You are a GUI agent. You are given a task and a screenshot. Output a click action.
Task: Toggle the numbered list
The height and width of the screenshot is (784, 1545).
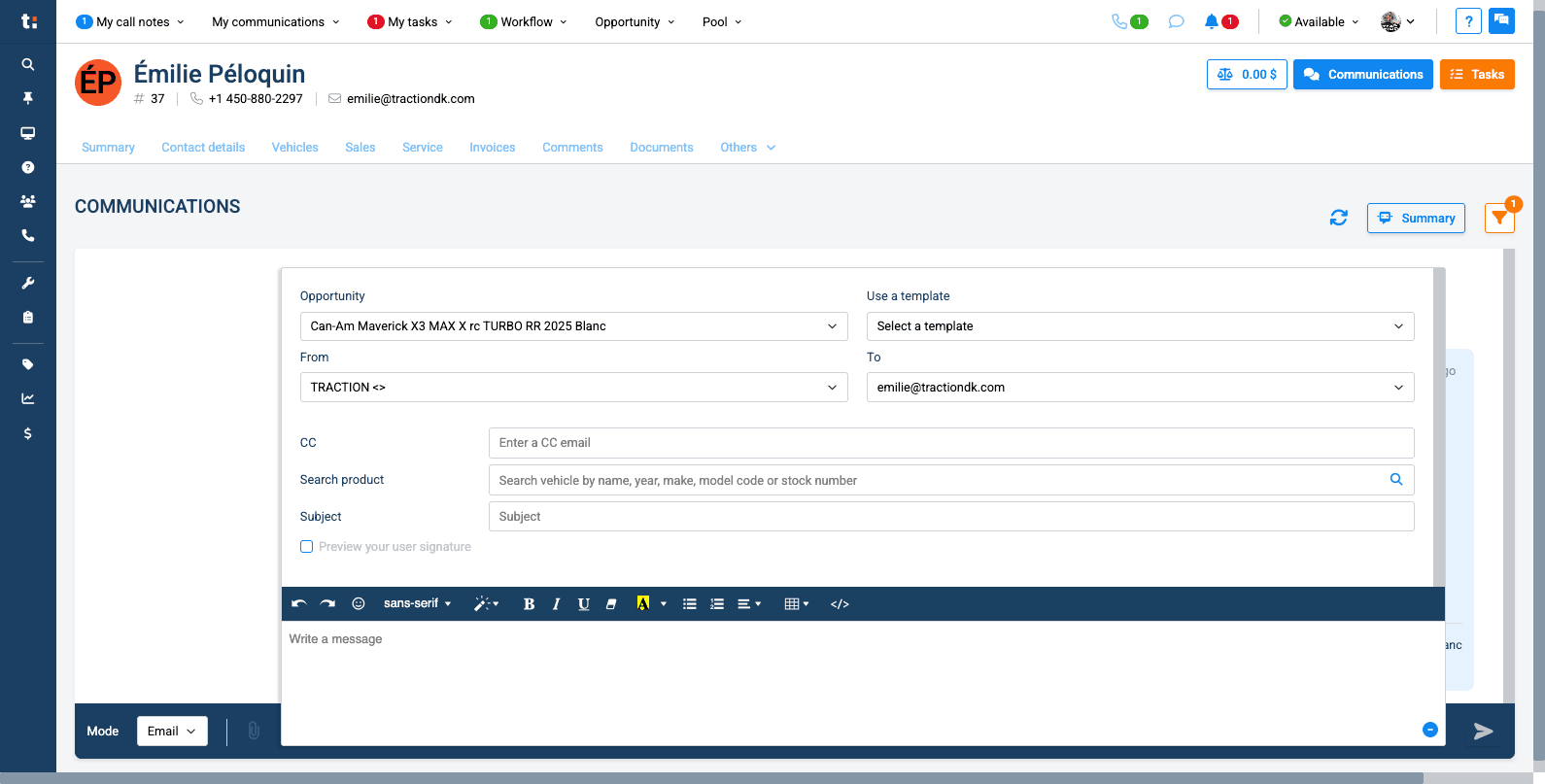[x=717, y=604]
